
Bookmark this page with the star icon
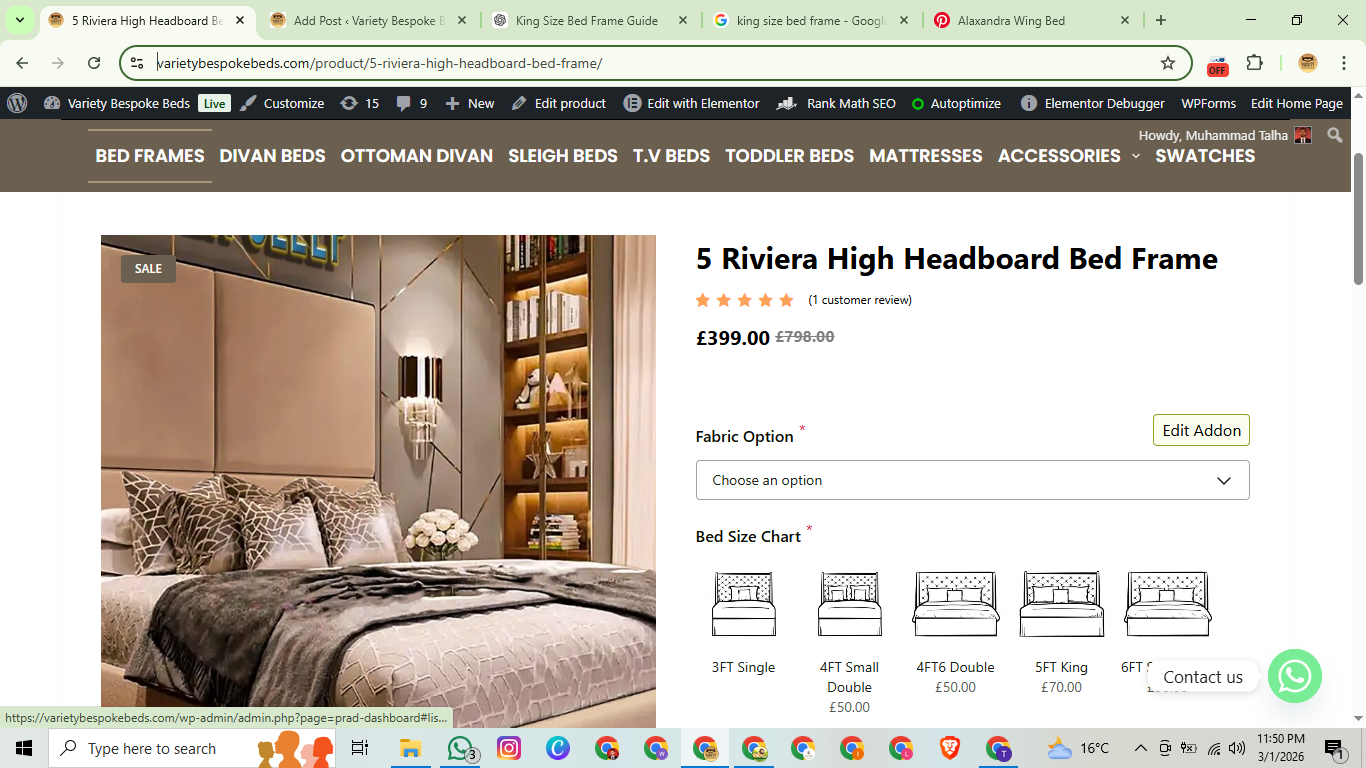coord(1167,63)
